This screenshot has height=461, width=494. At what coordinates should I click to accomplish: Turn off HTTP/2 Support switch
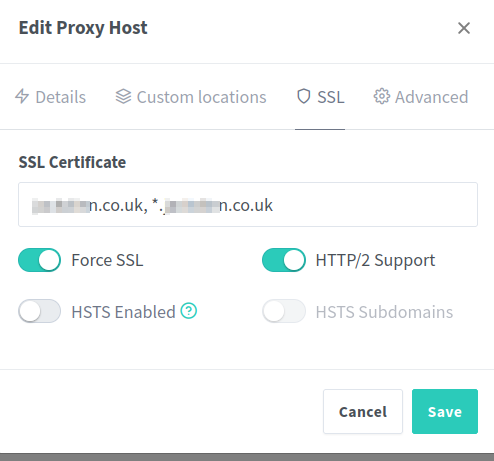click(284, 260)
